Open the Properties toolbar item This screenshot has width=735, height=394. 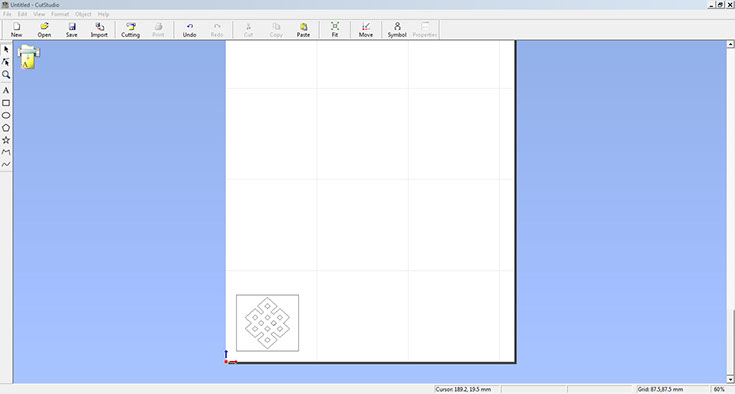[x=425, y=30]
